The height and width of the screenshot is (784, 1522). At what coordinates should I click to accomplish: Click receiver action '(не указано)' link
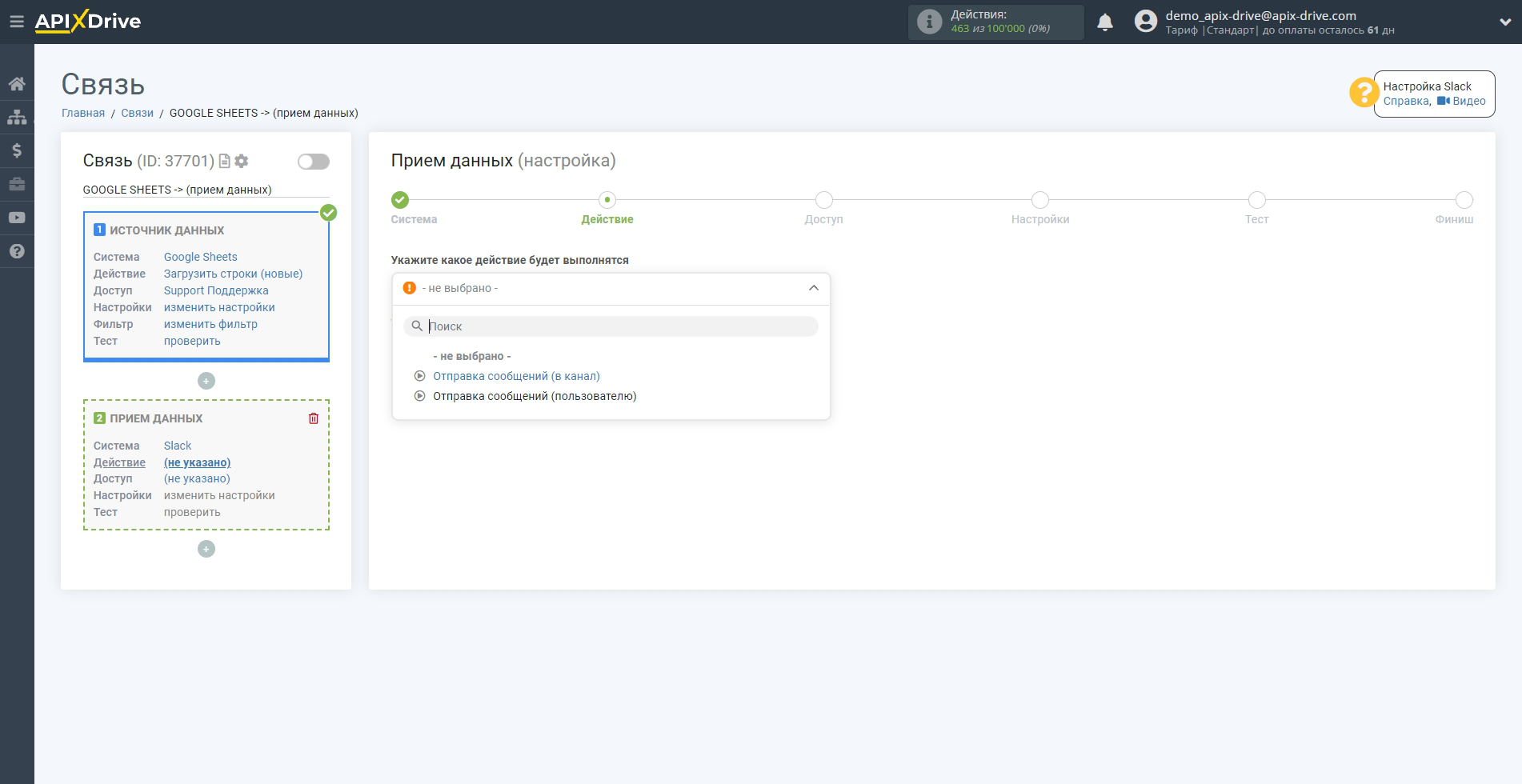tap(197, 462)
